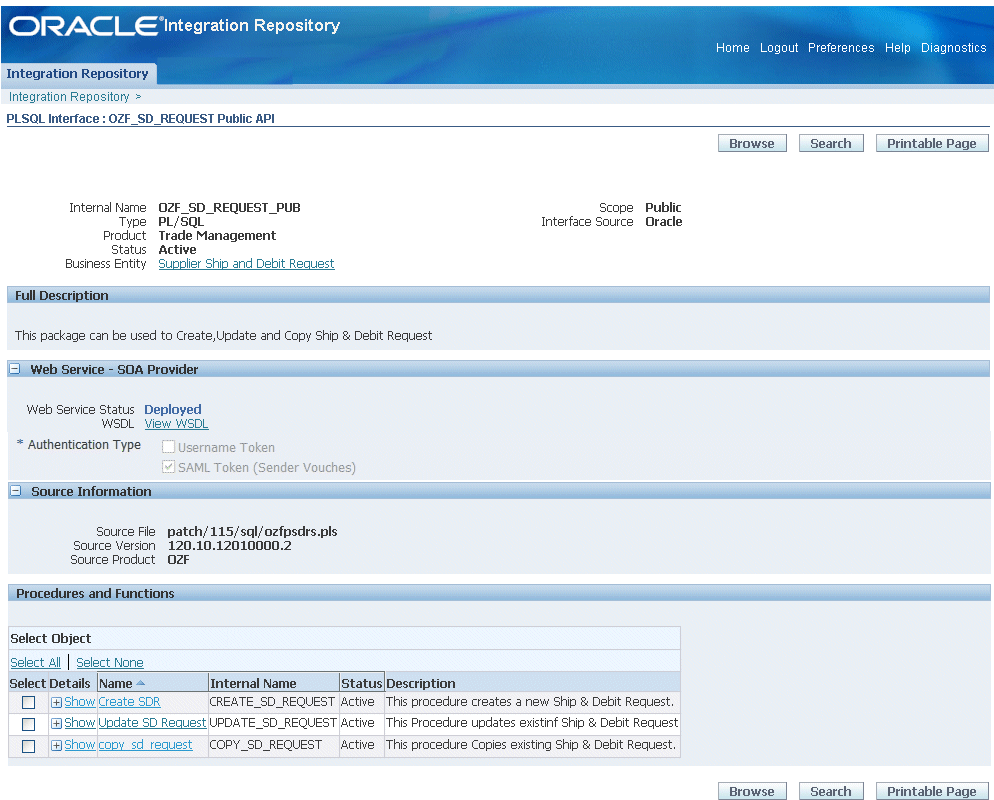Collapse Web Service - SOA Provider section
The image size is (994, 800).
pos(16,368)
